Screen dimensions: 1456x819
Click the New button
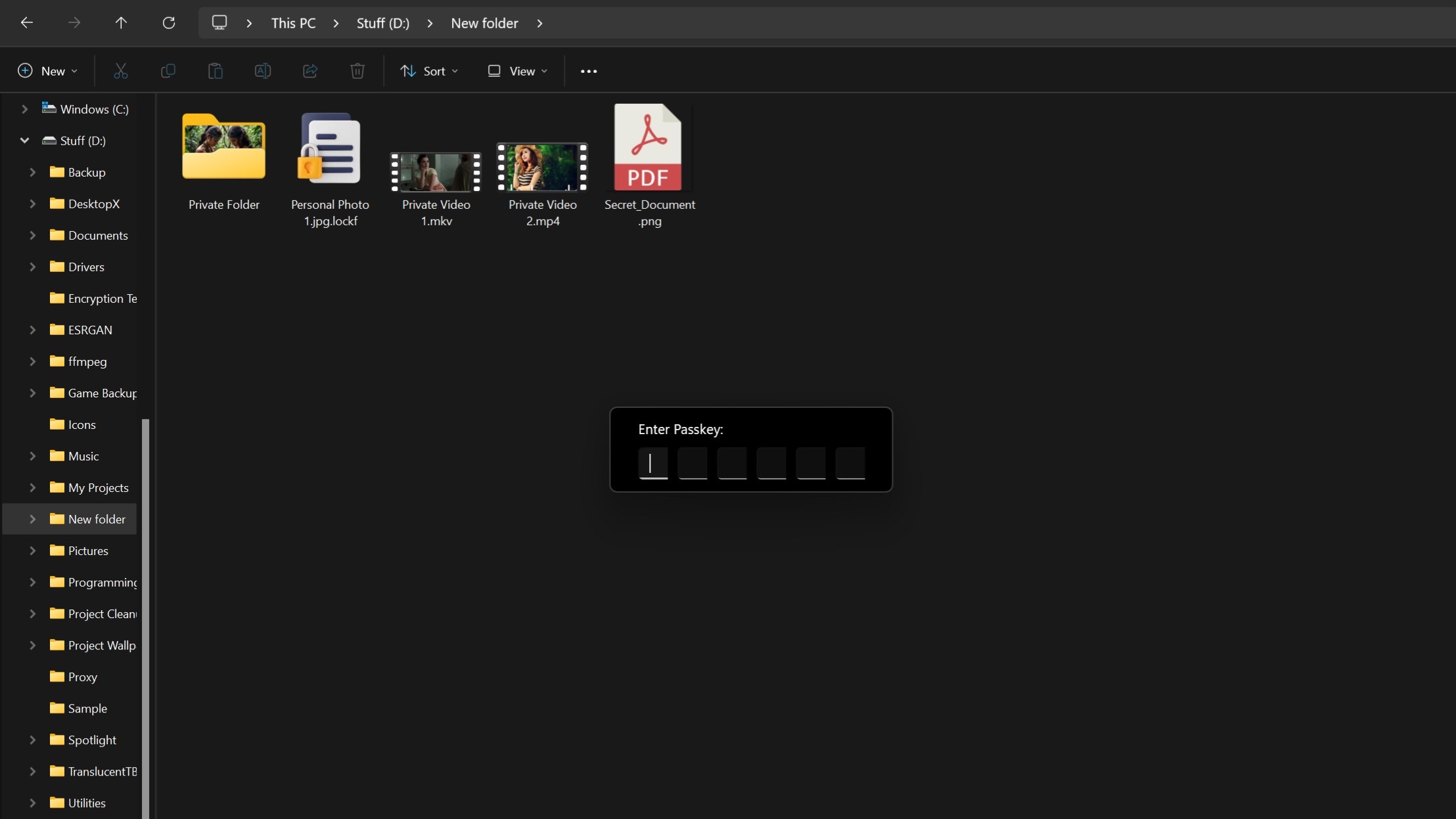tap(47, 70)
